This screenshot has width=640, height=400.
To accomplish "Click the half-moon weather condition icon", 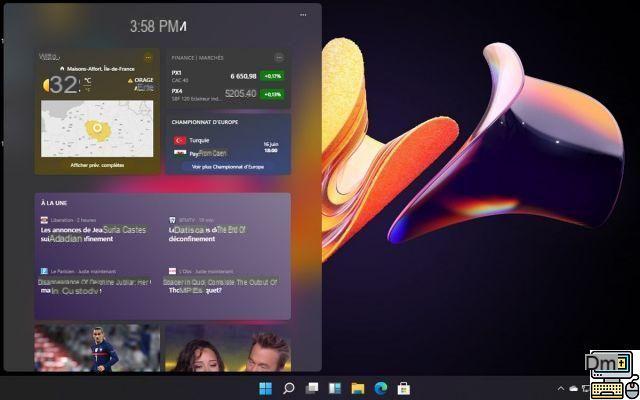I will (x=46, y=85).
